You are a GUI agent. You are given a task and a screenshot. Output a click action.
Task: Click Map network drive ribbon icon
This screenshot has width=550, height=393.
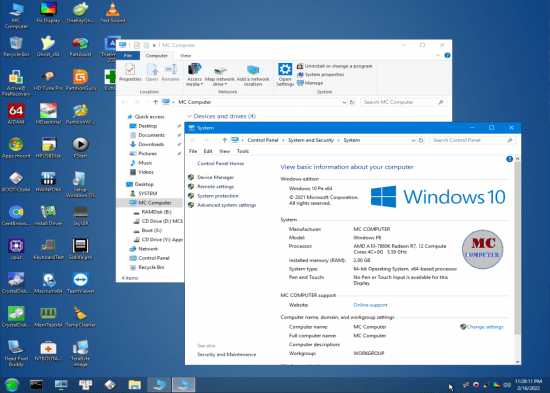pyautogui.click(x=220, y=75)
